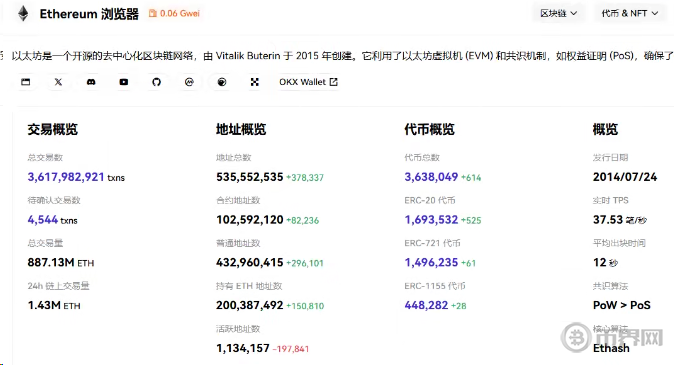This screenshot has height=365, width=674.
Task: Click total addresses value 535,552,535
Action: click(x=250, y=177)
